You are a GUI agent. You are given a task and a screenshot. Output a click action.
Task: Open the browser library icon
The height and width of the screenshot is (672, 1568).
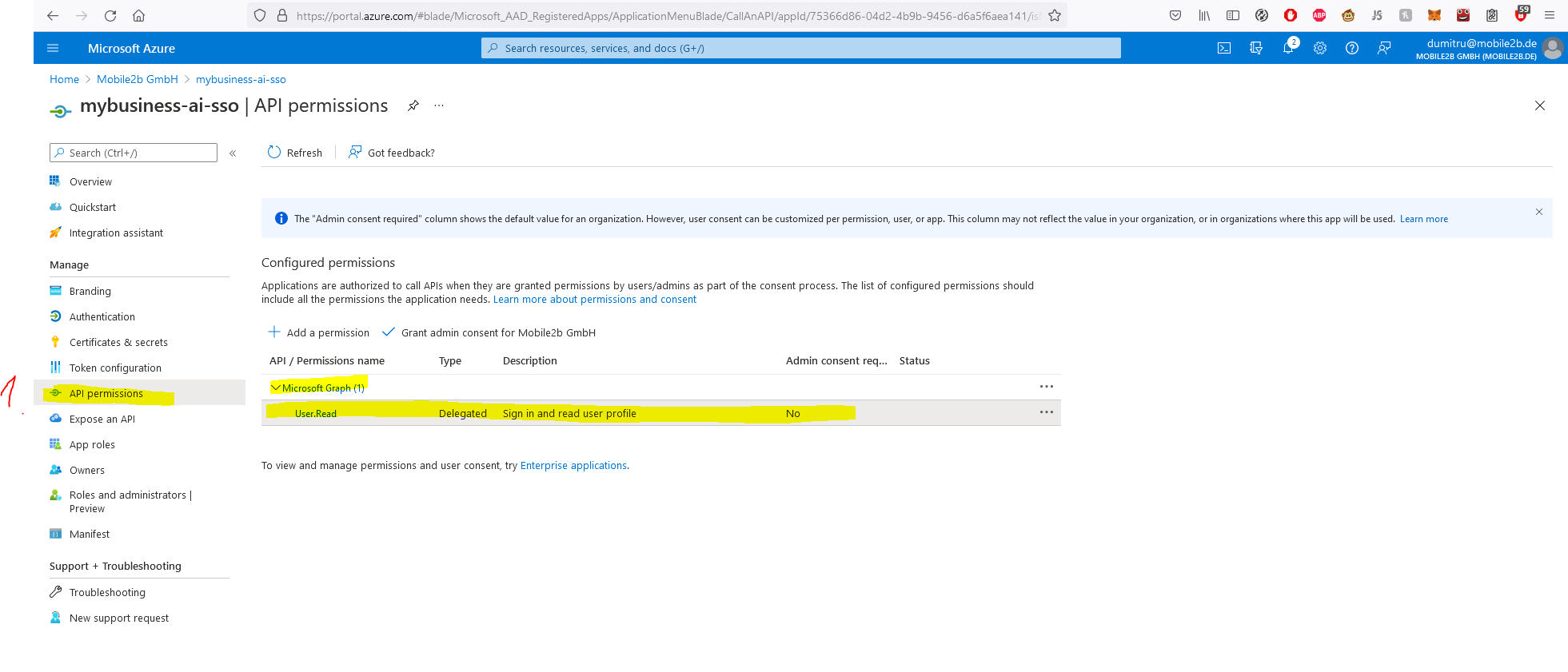(x=1204, y=15)
